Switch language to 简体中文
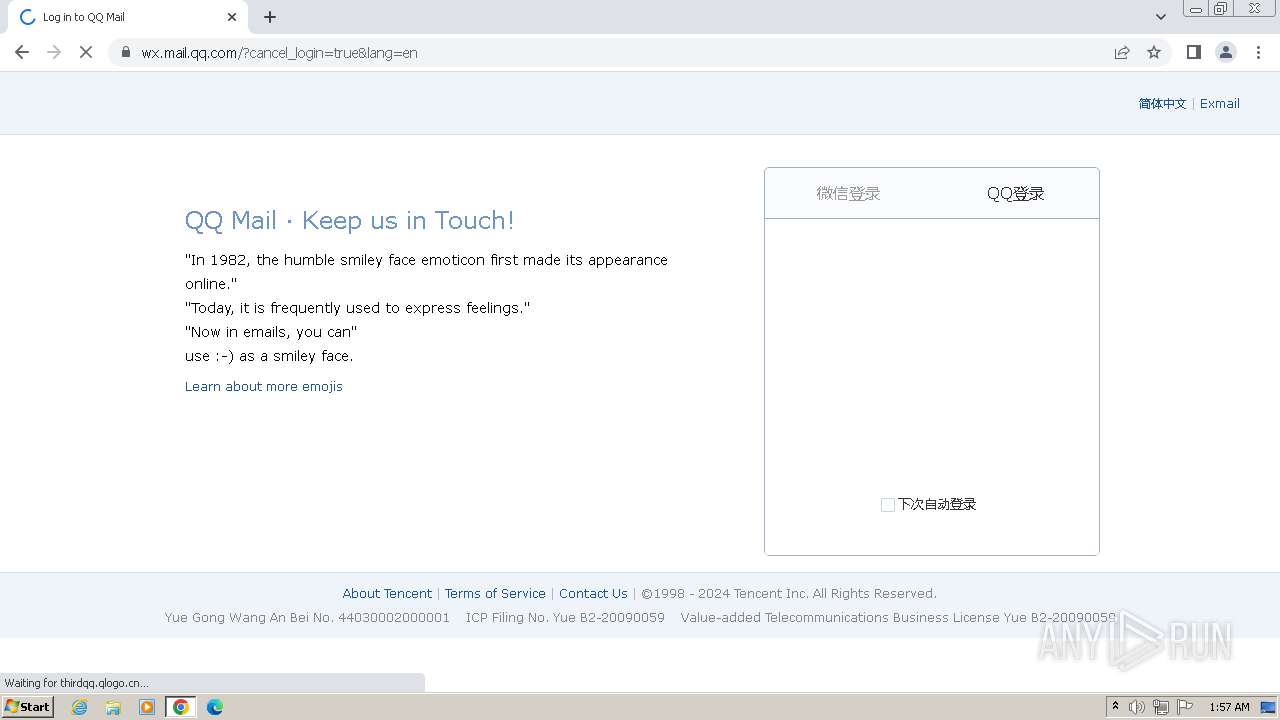This screenshot has height=720, width=1280. [1162, 104]
